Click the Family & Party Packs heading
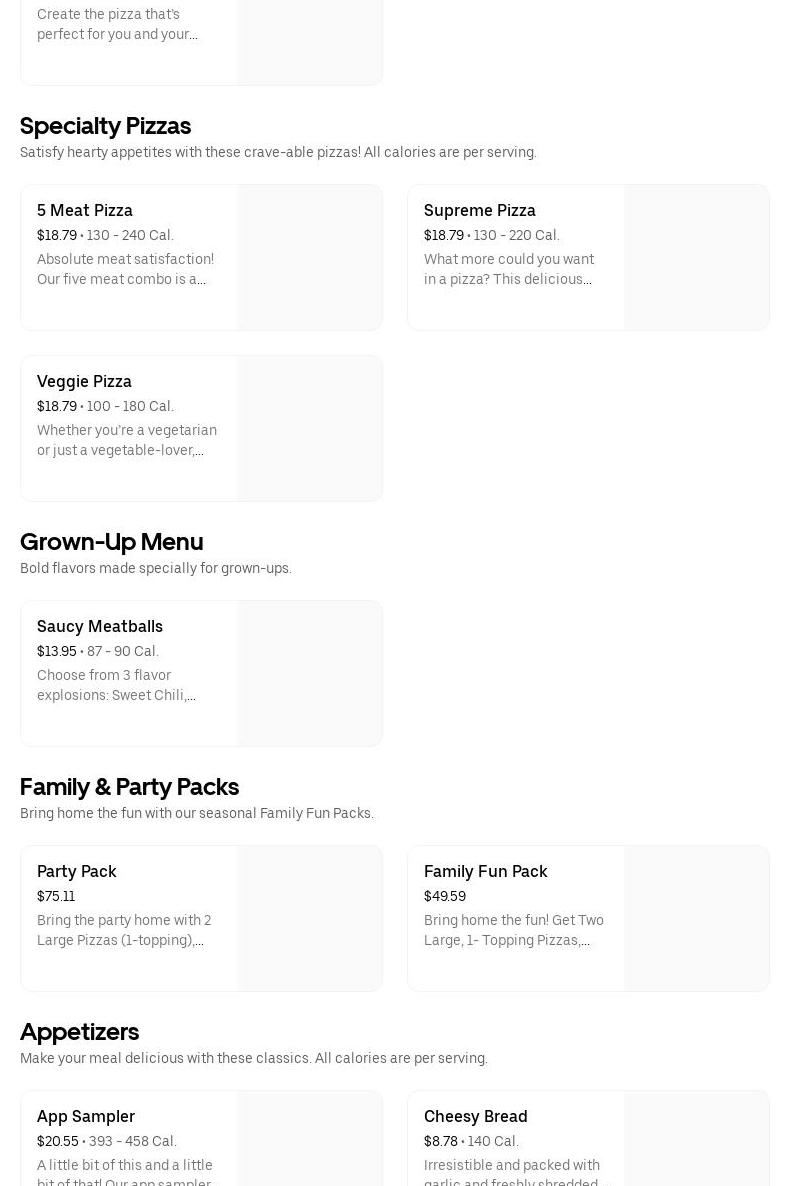This screenshot has height=1186, width=804. (x=129, y=787)
